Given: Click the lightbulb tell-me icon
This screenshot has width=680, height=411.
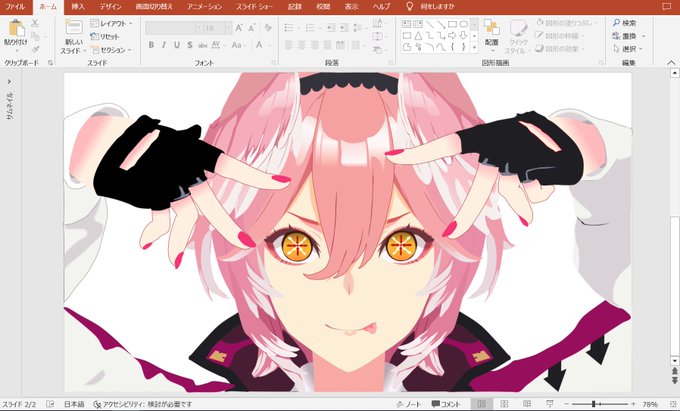Looking at the screenshot, I should (x=409, y=7).
